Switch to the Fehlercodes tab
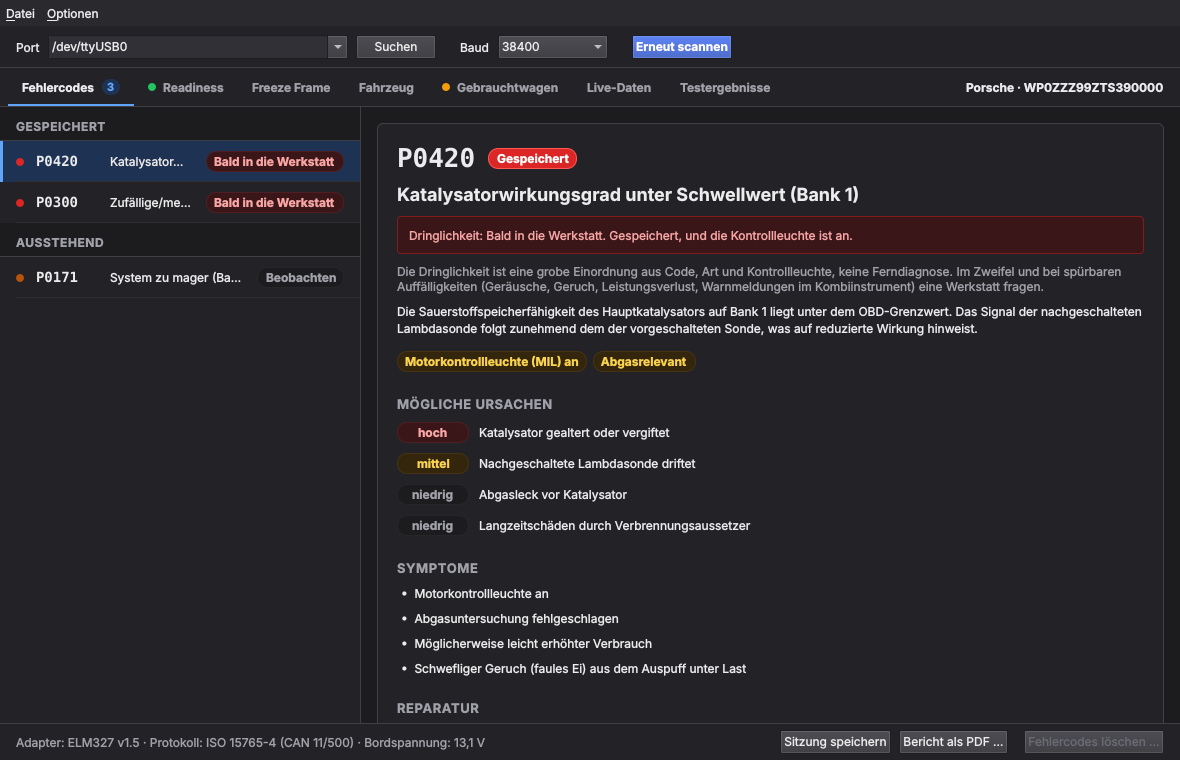 [x=71, y=87]
